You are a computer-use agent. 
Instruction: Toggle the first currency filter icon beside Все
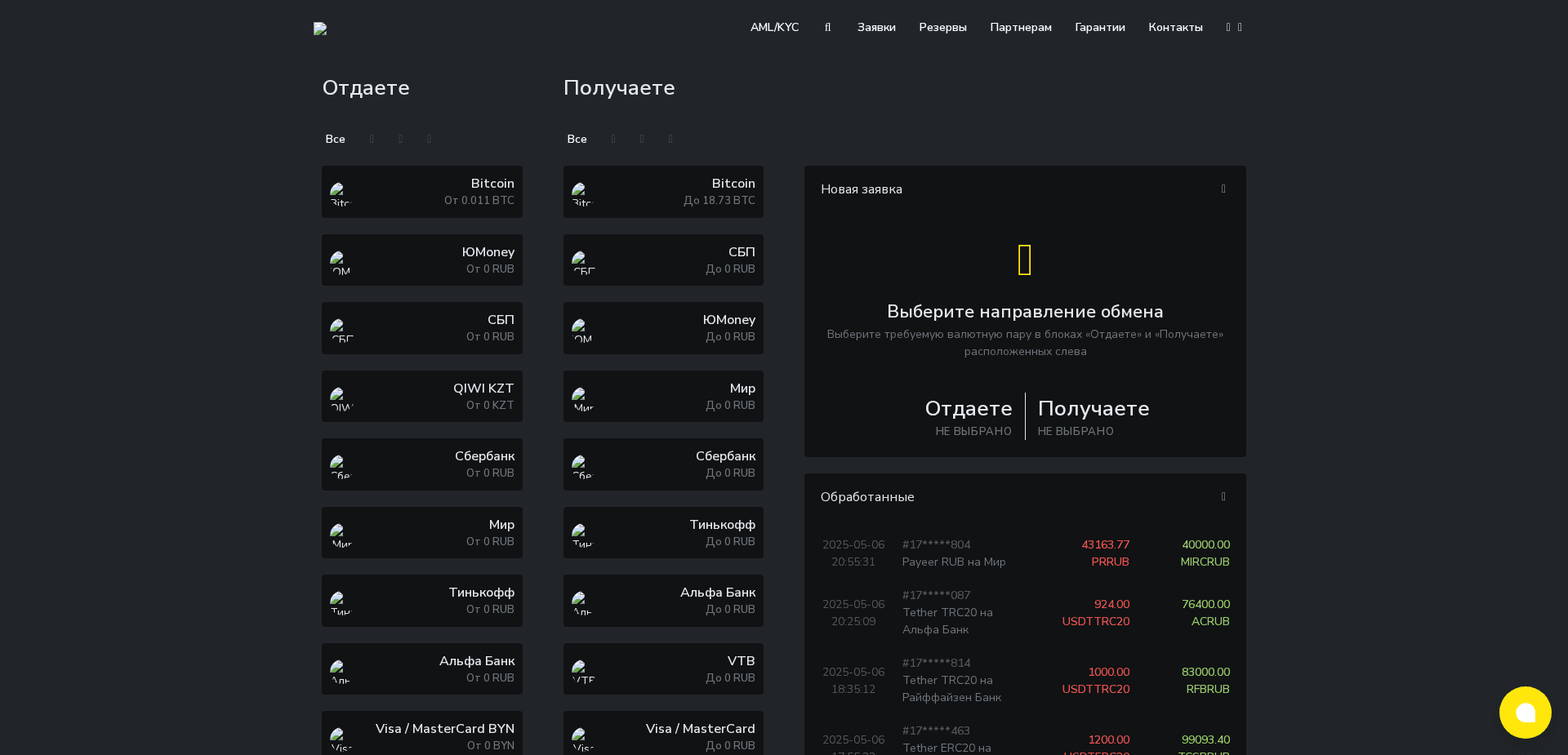point(372,139)
